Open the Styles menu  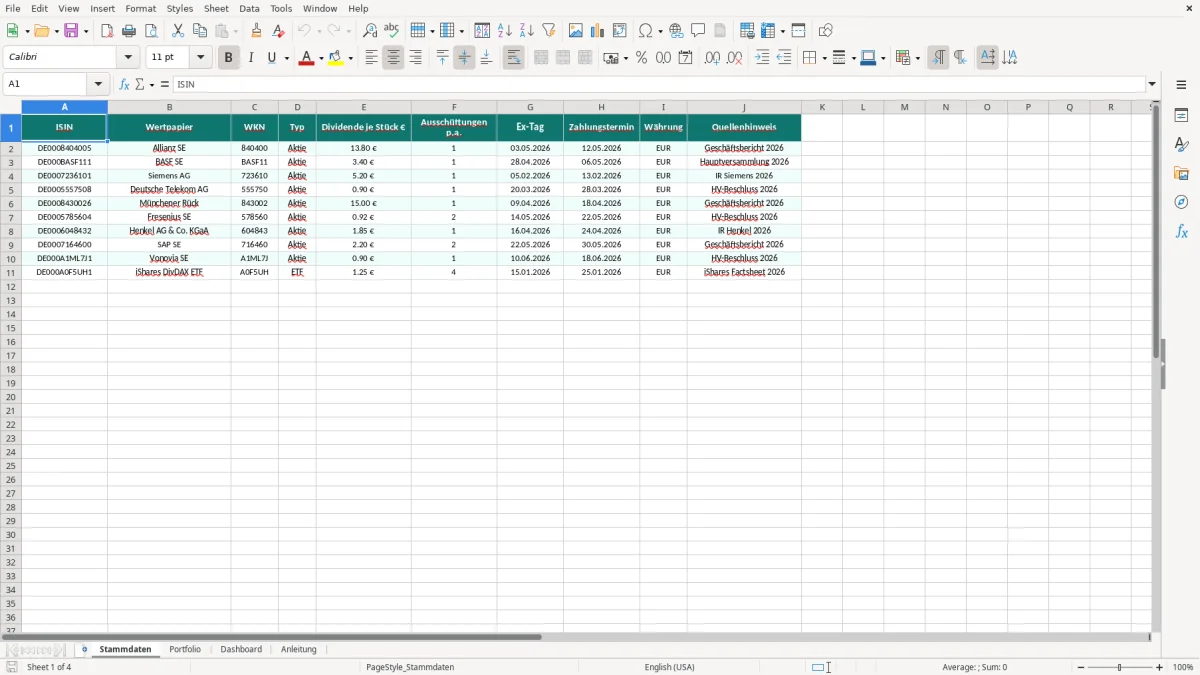coord(180,8)
